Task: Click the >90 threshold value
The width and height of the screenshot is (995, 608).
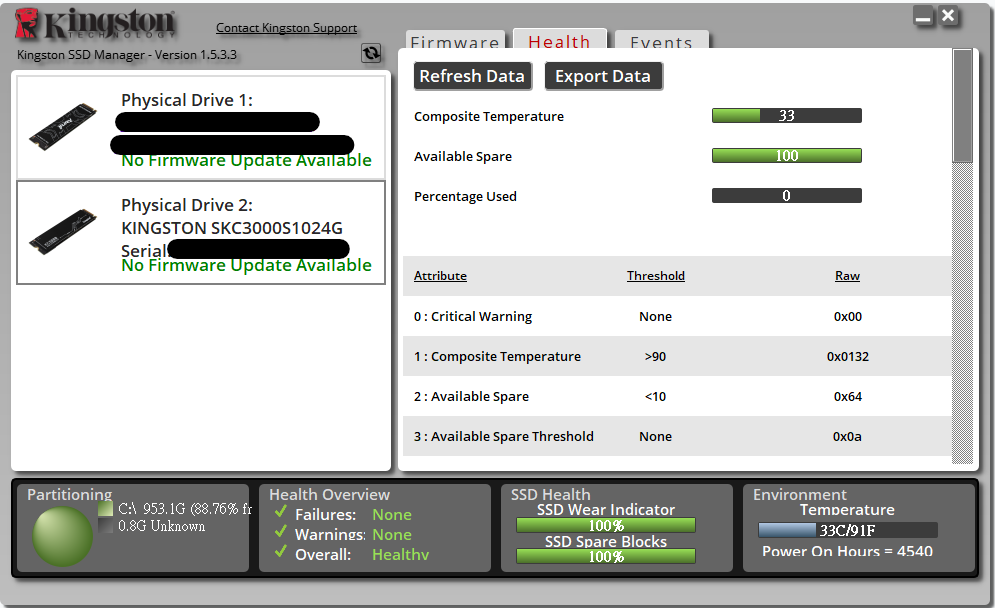Action: pyautogui.click(x=656, y=357)
